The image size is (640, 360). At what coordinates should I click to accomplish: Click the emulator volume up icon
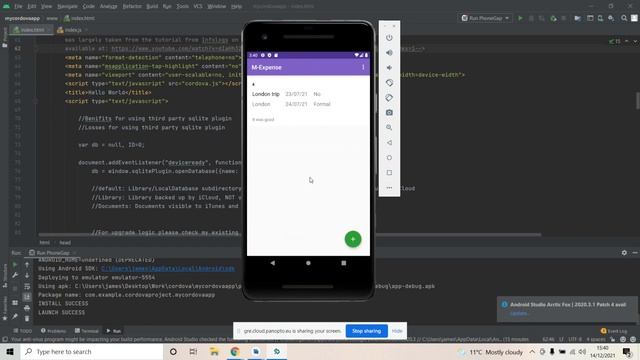tap(389, 53)
